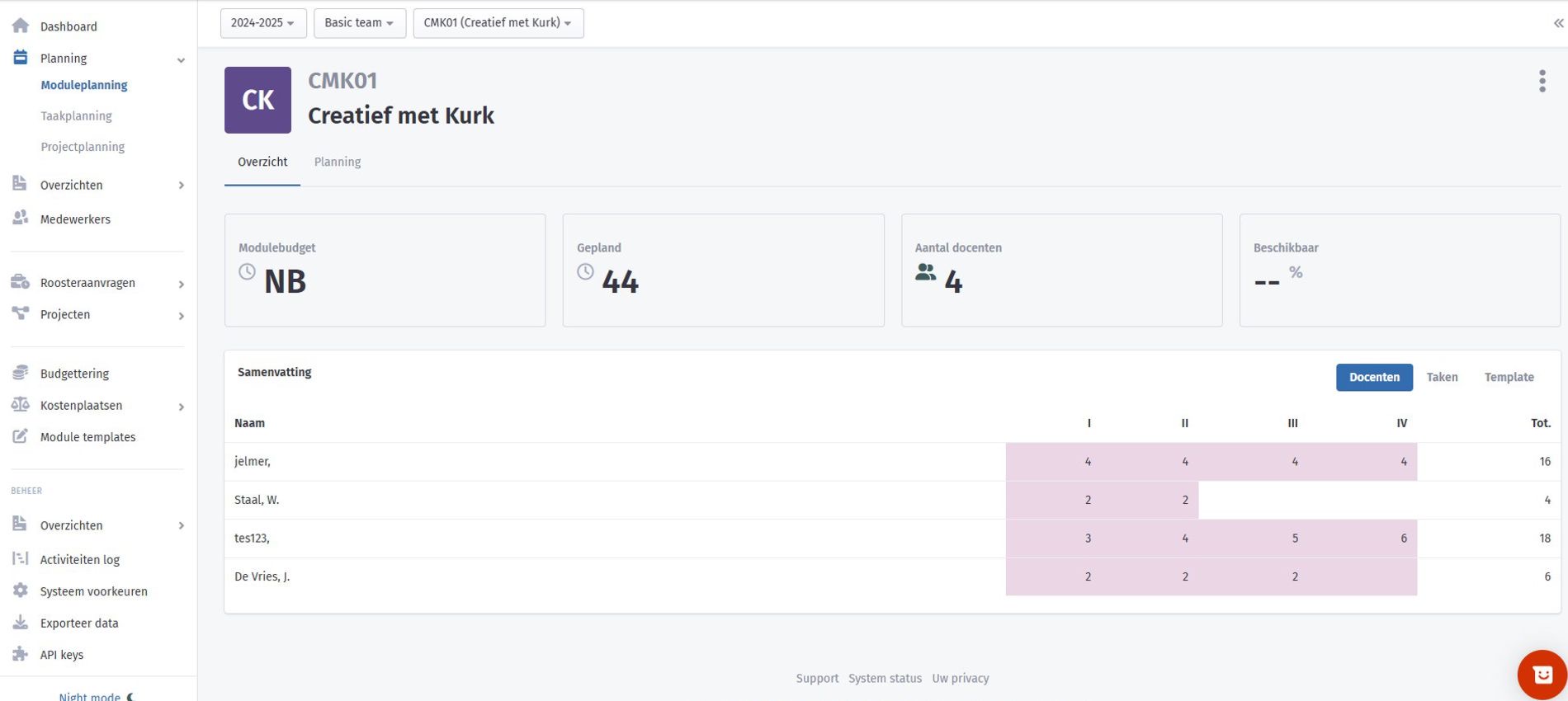Screen dimensions: 1568x701
Task: Open the 2024-2025 year dropdown
Action: point(262,23)
